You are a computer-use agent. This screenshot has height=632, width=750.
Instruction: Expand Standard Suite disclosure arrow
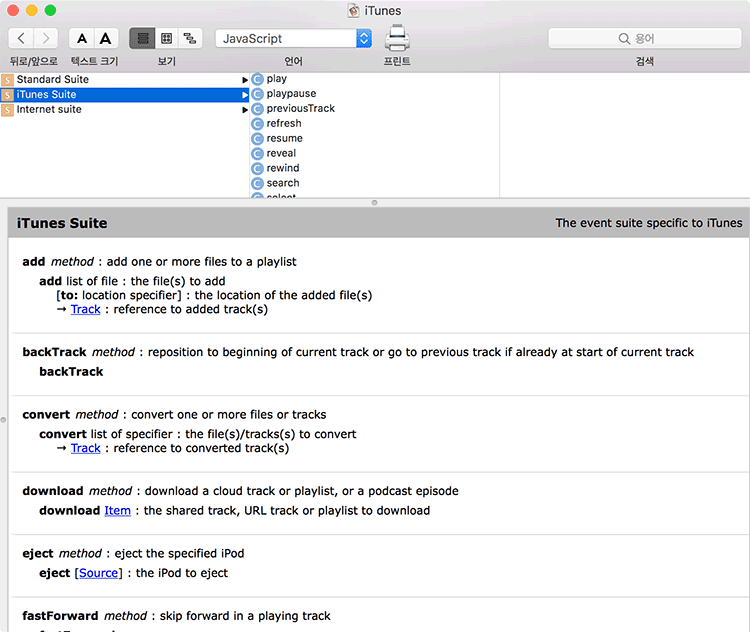(245, 80)
